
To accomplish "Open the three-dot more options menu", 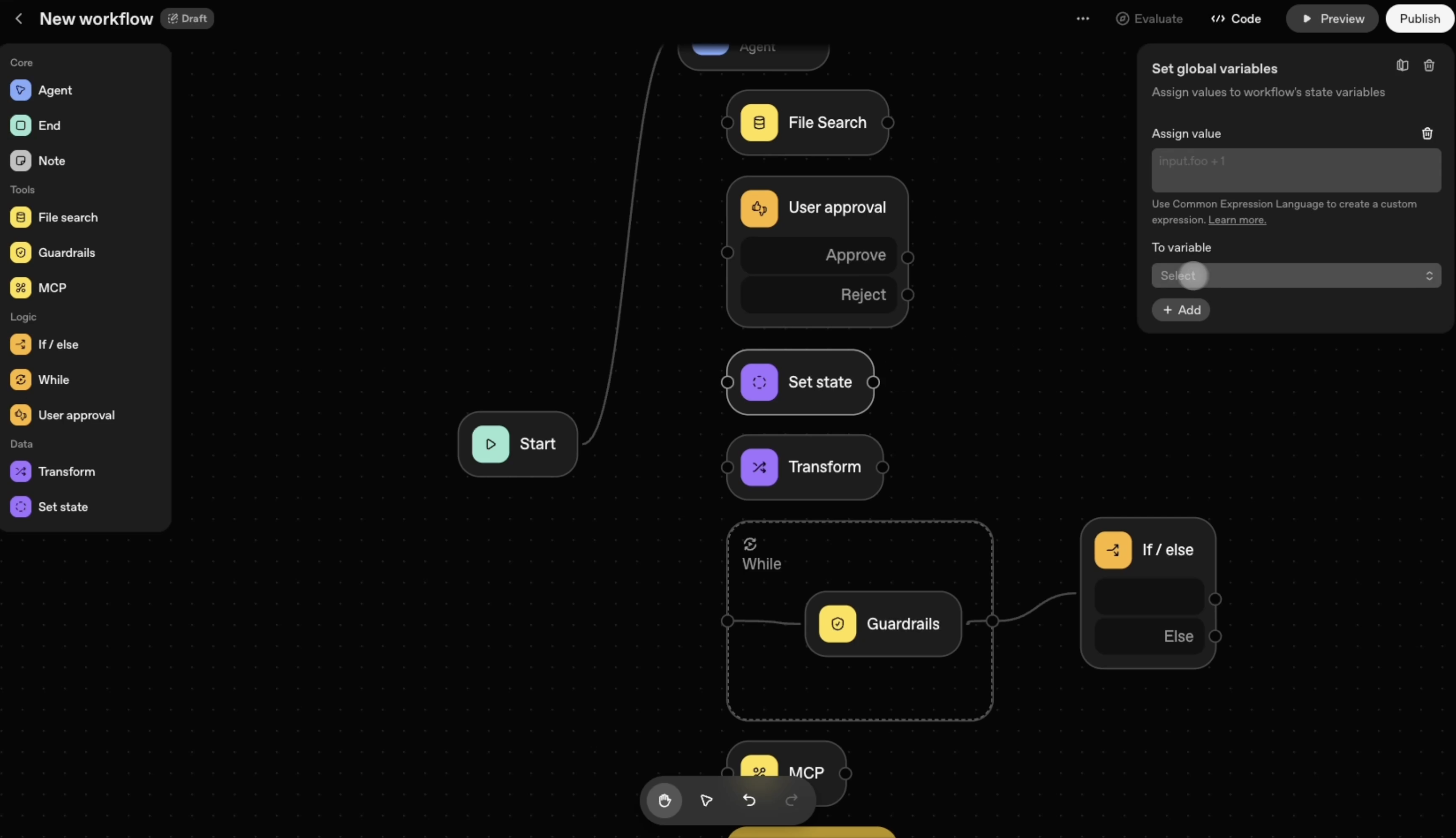I will (1082, 18).
